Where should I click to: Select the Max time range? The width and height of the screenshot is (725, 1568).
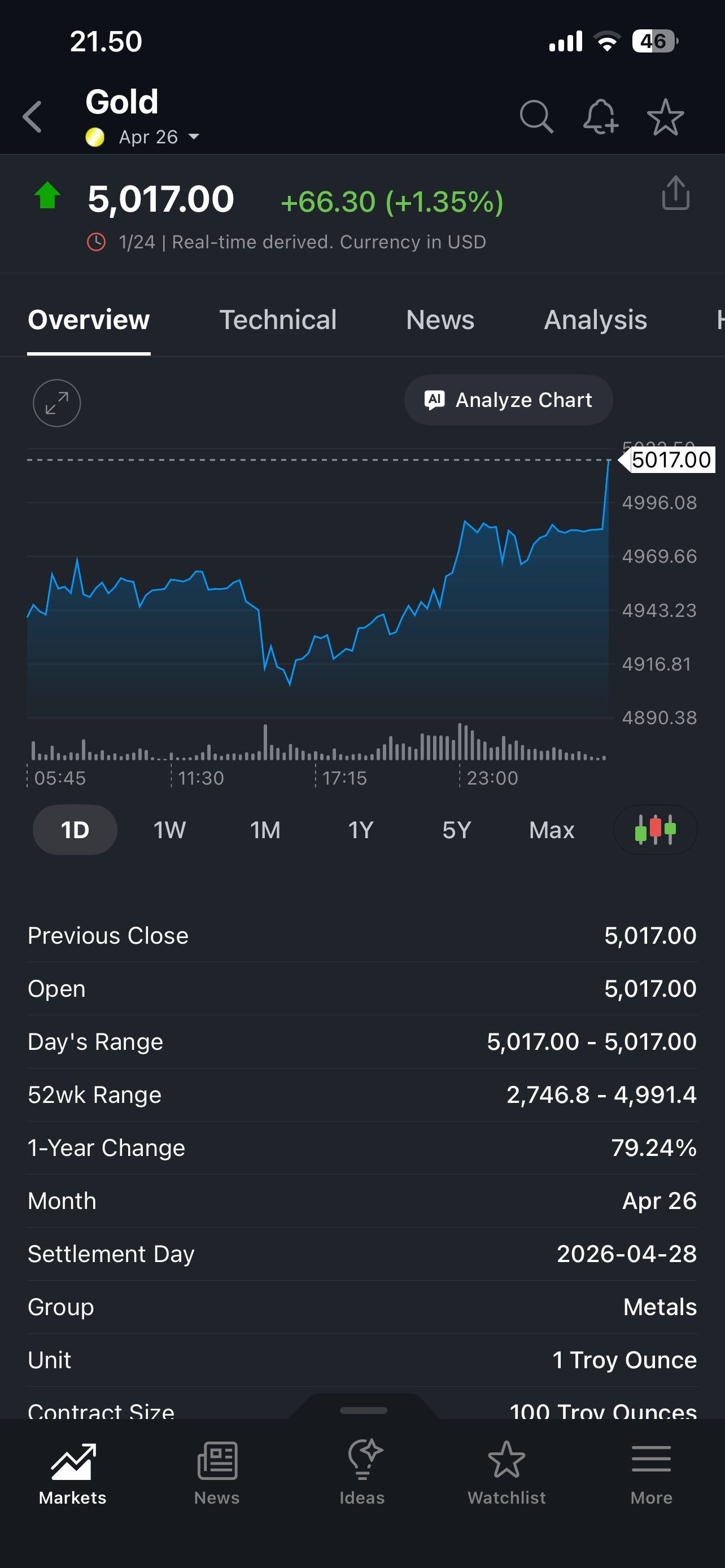552,830
